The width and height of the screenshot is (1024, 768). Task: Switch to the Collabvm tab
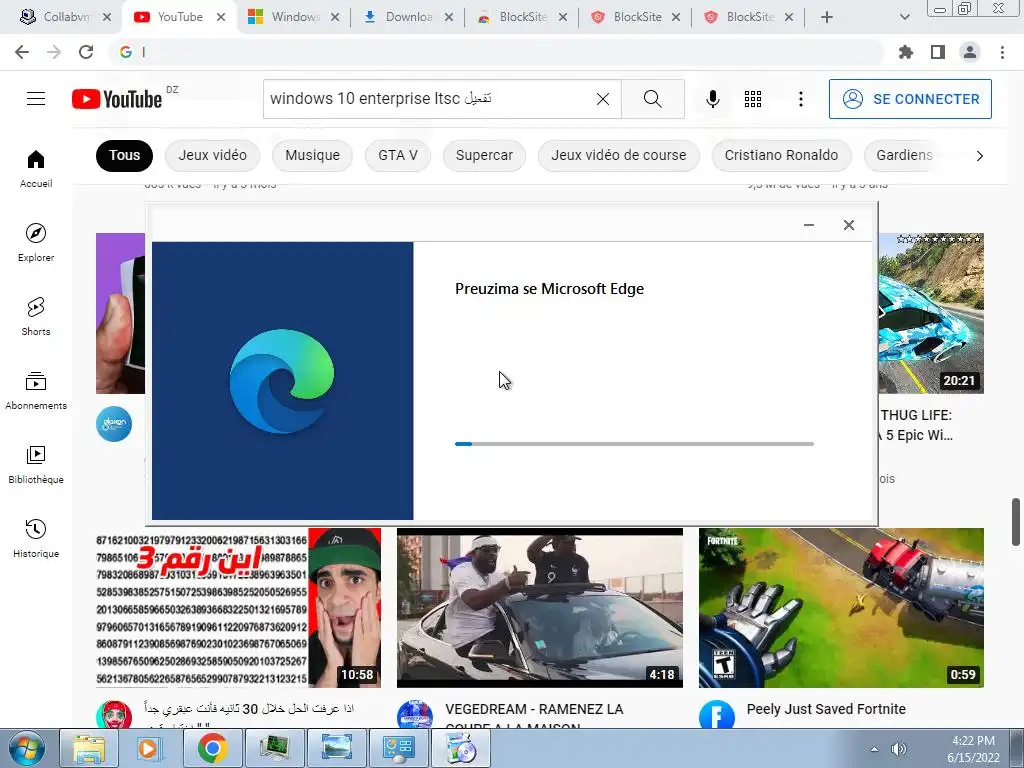67,17
